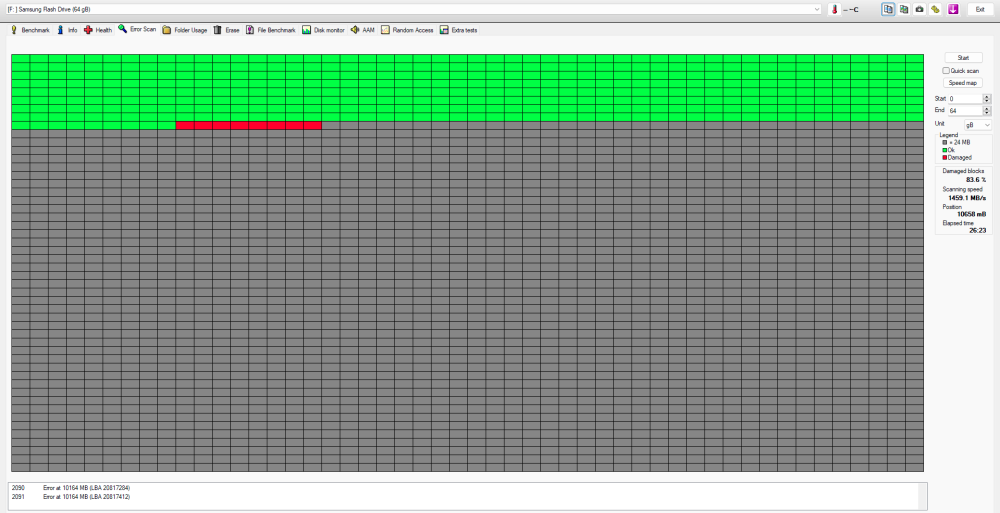Click the camera save screenshot icon
This screenshot has height=513, width=1000.
920,10
